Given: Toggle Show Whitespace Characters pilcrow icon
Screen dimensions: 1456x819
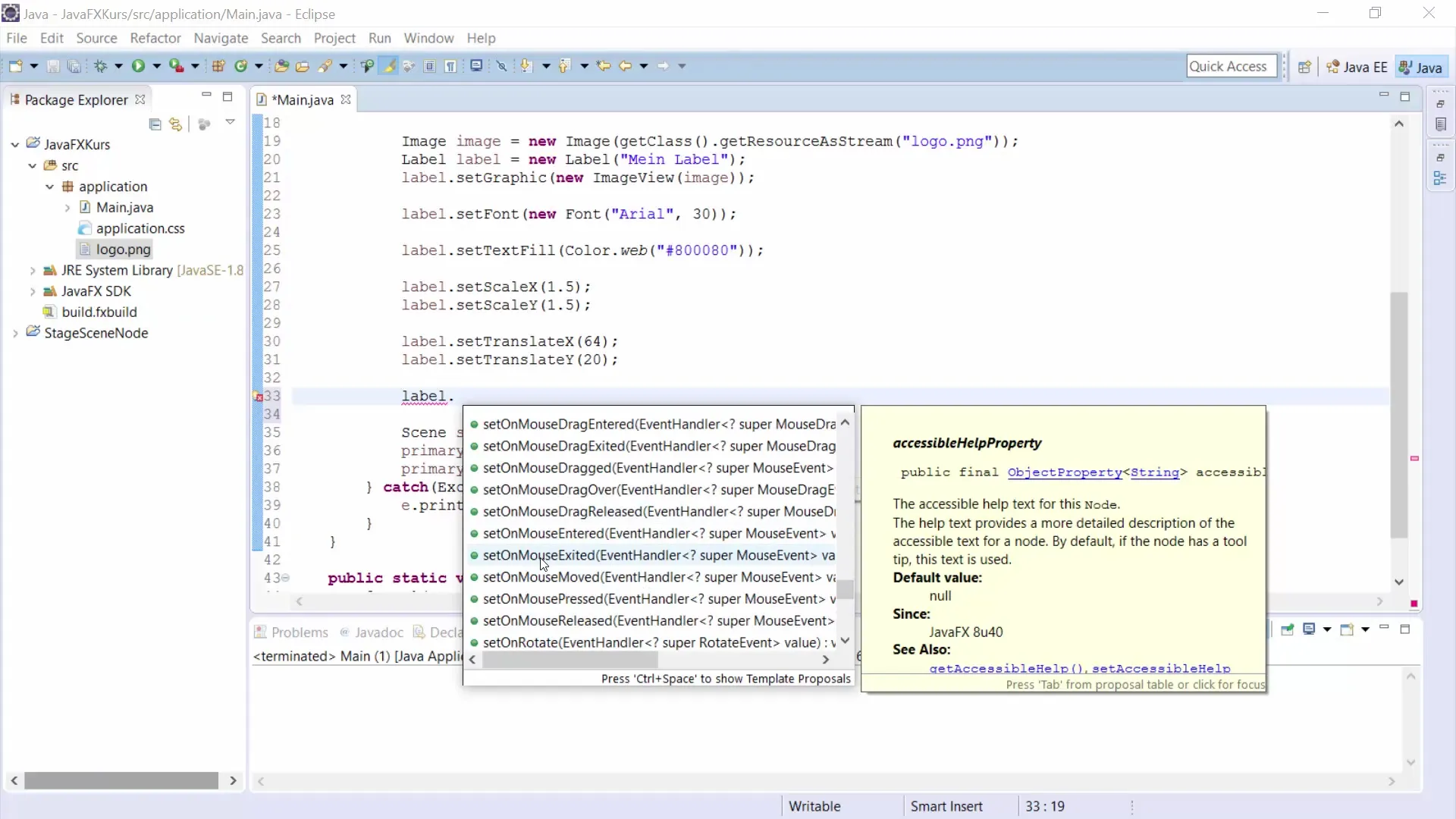Looking at the screenshot, I should point(450,67).
